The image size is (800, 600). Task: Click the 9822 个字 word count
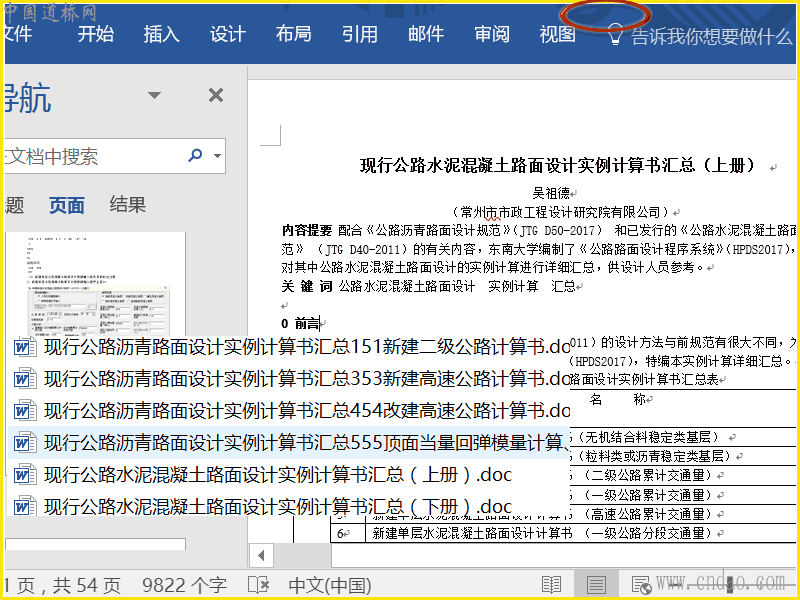coord(184,585)
